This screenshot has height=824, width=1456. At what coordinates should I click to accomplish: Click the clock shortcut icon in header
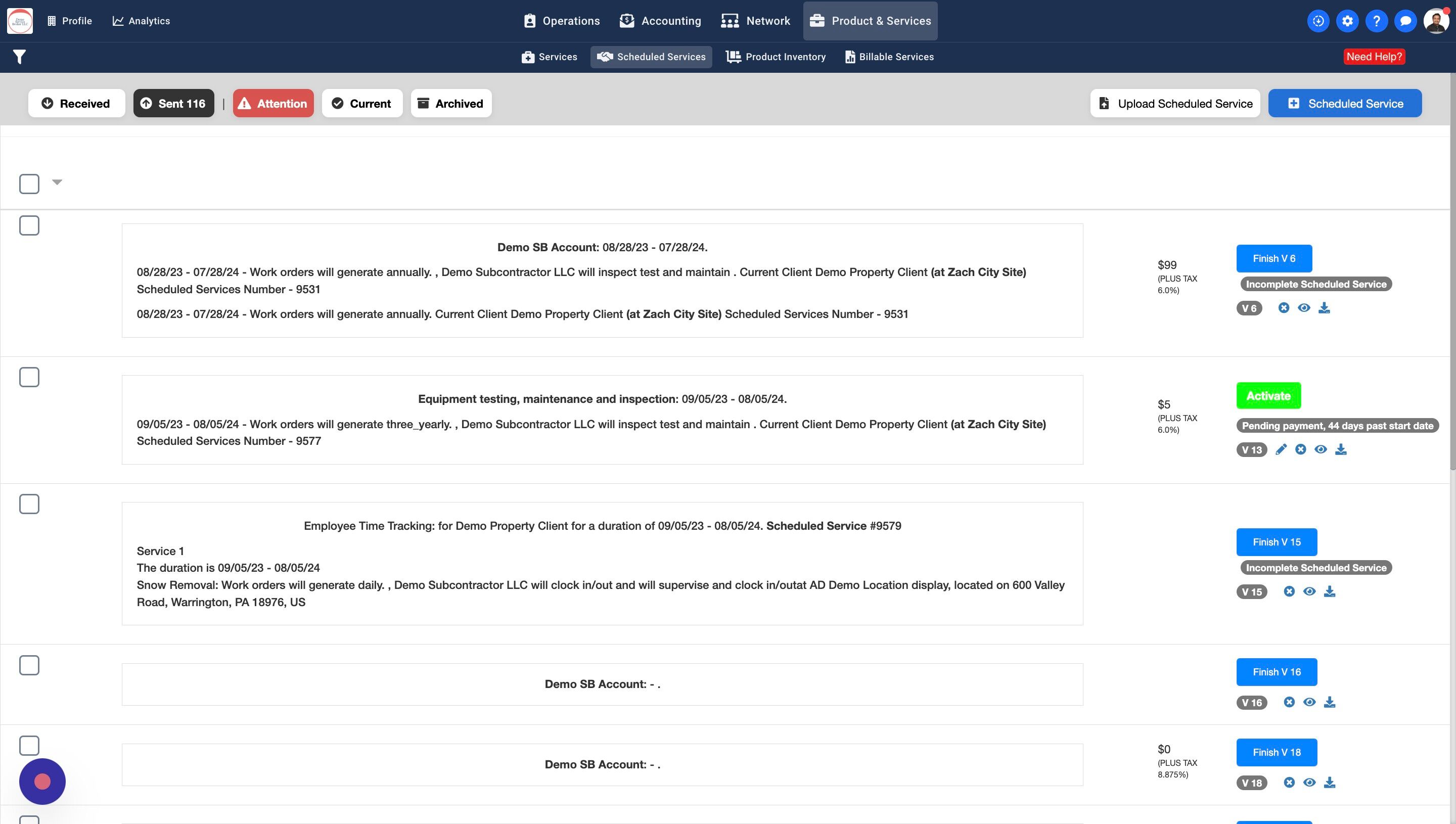click(1318, 21)
